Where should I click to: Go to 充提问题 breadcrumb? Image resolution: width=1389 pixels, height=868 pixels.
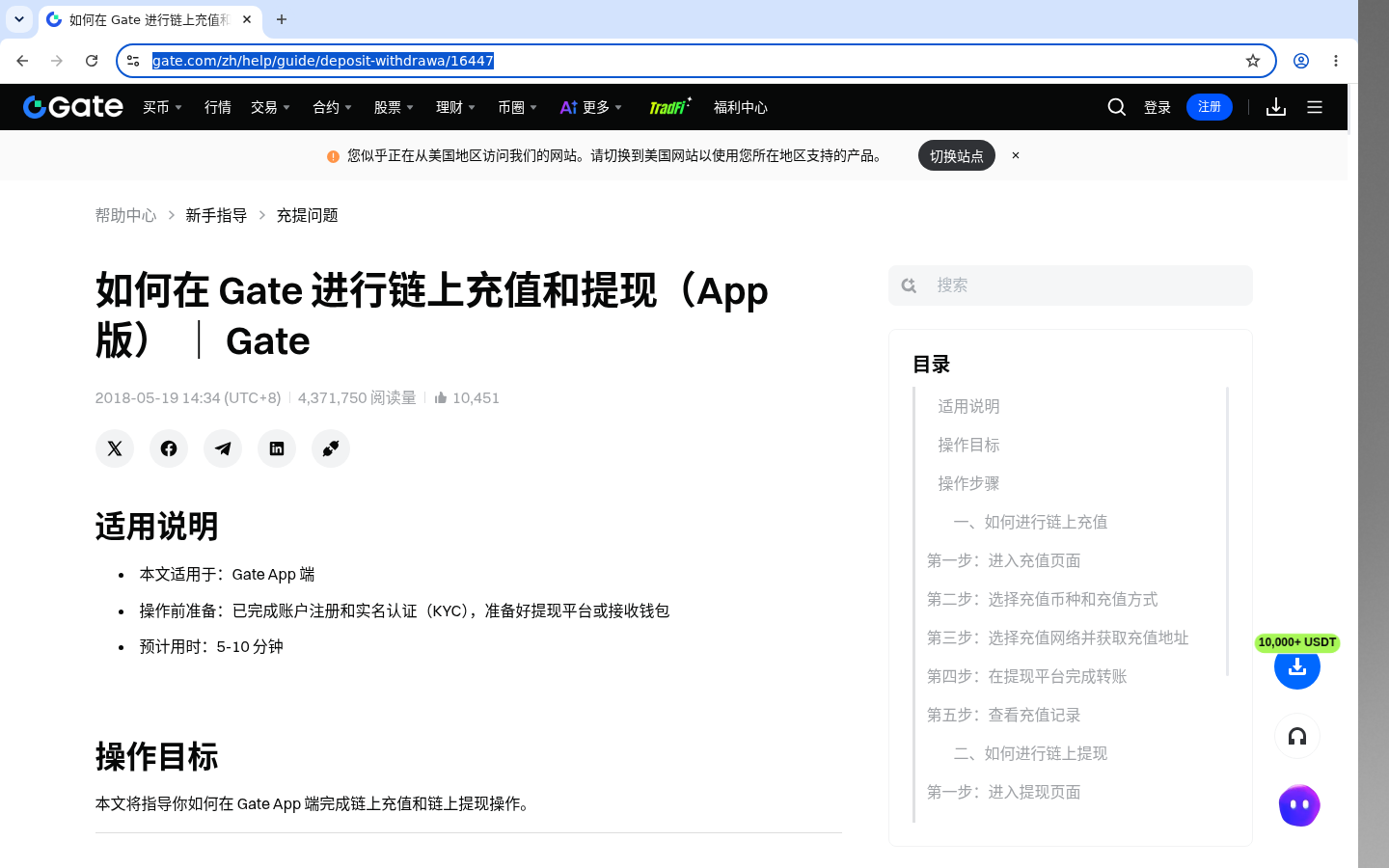click(x=307, y=215)
